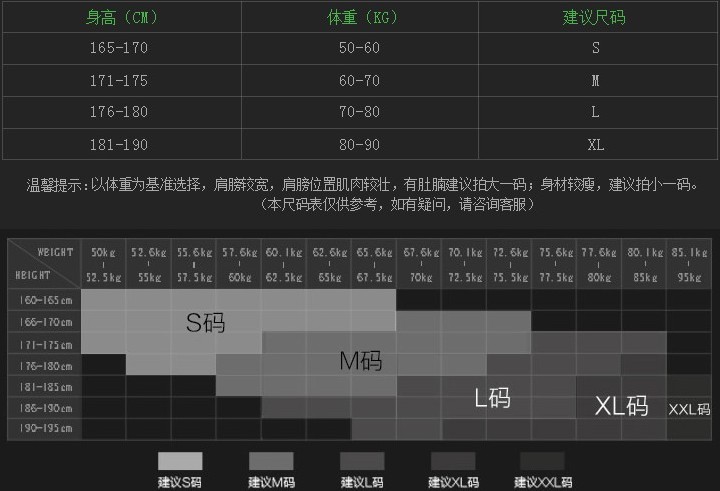The image size is (720, 491).
Task: Click the S码 label in the chart
Action: point(205,322)
